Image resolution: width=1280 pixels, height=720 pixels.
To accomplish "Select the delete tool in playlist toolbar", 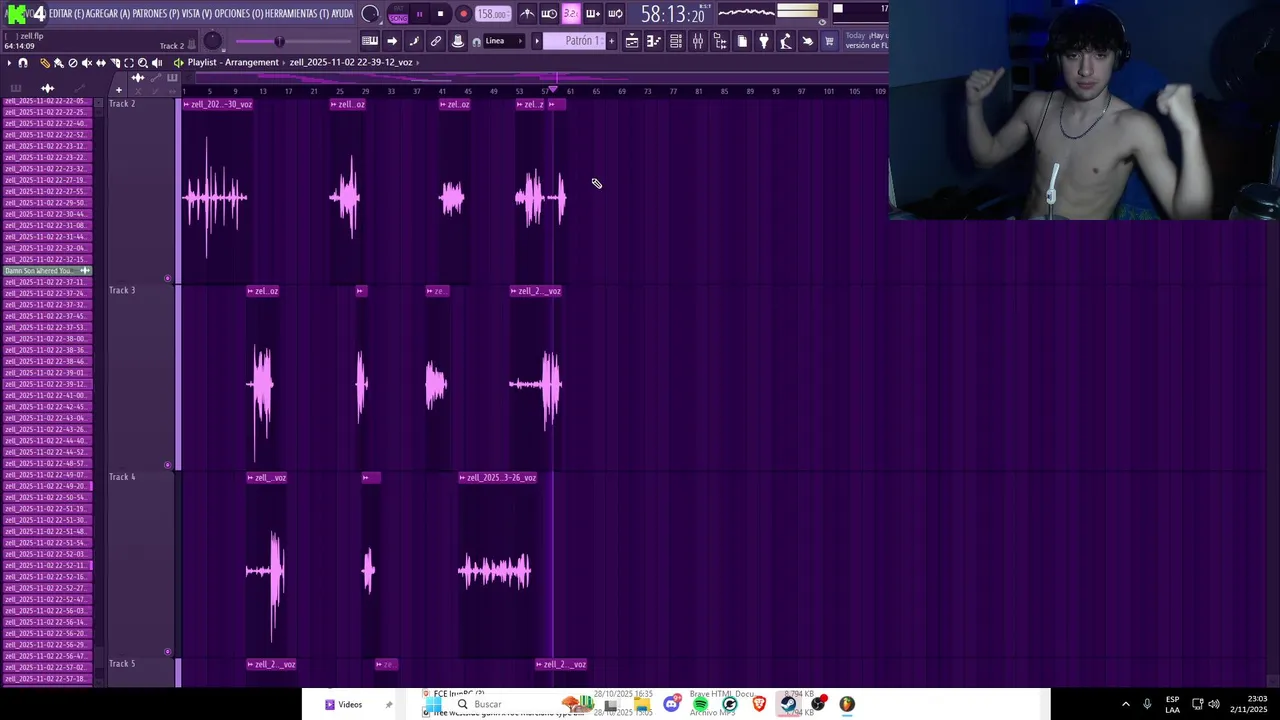I will coord(72,63).
